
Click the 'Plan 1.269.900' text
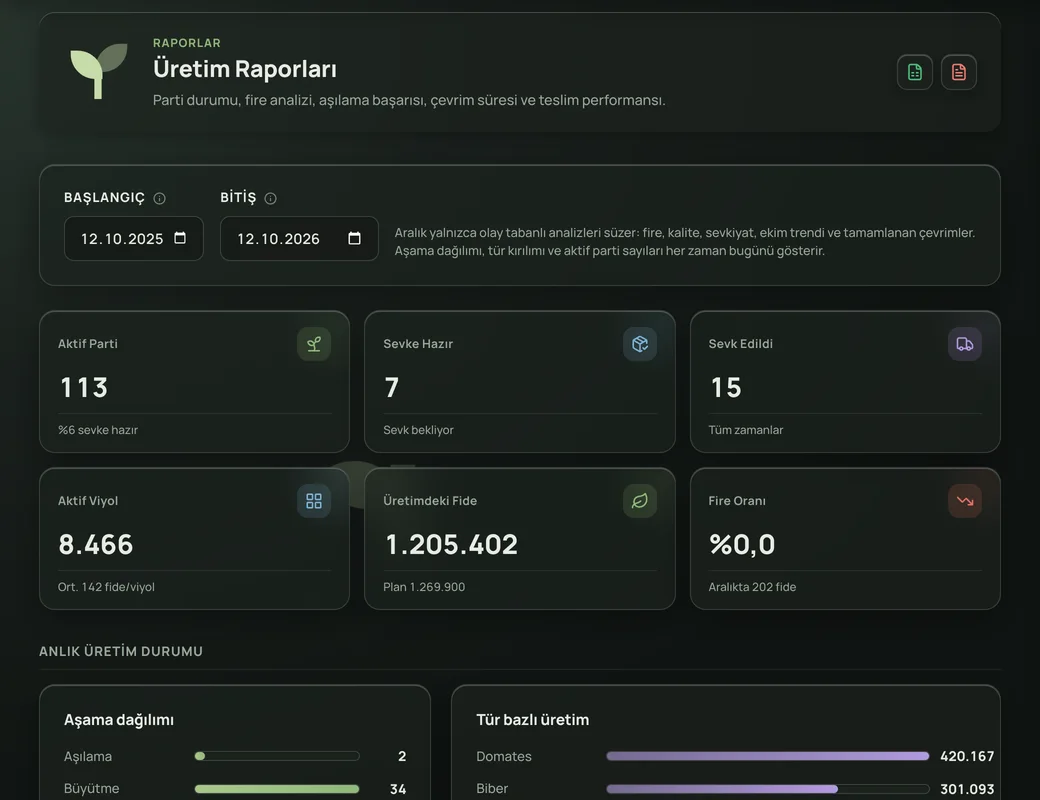424,587
